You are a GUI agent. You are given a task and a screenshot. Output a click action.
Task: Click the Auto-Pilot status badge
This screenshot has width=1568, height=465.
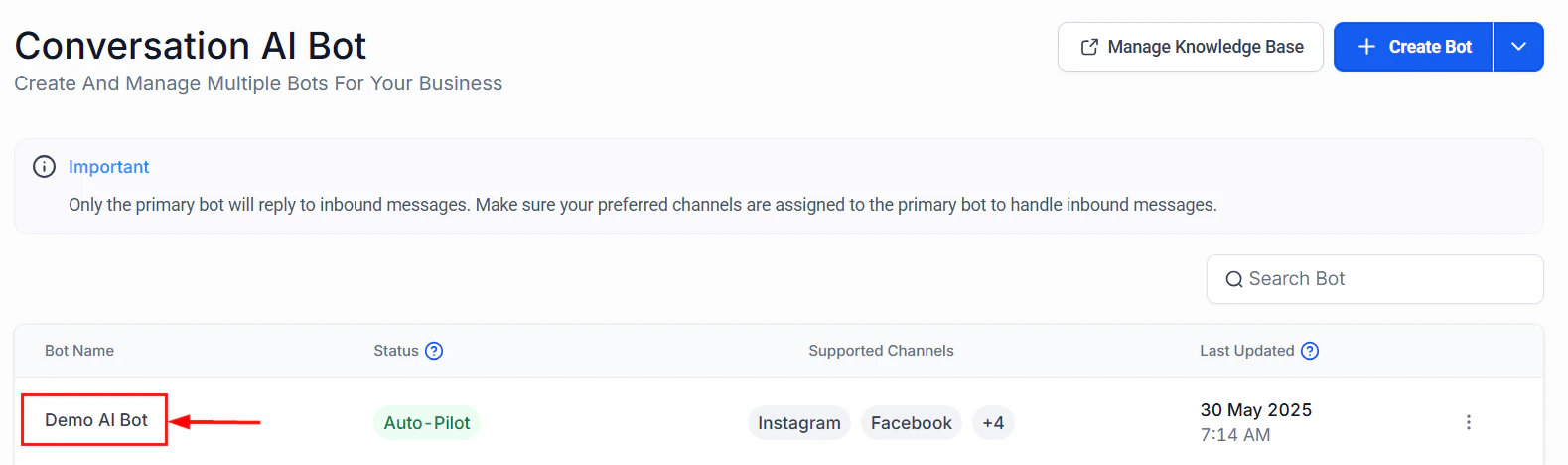pos(427,422)
